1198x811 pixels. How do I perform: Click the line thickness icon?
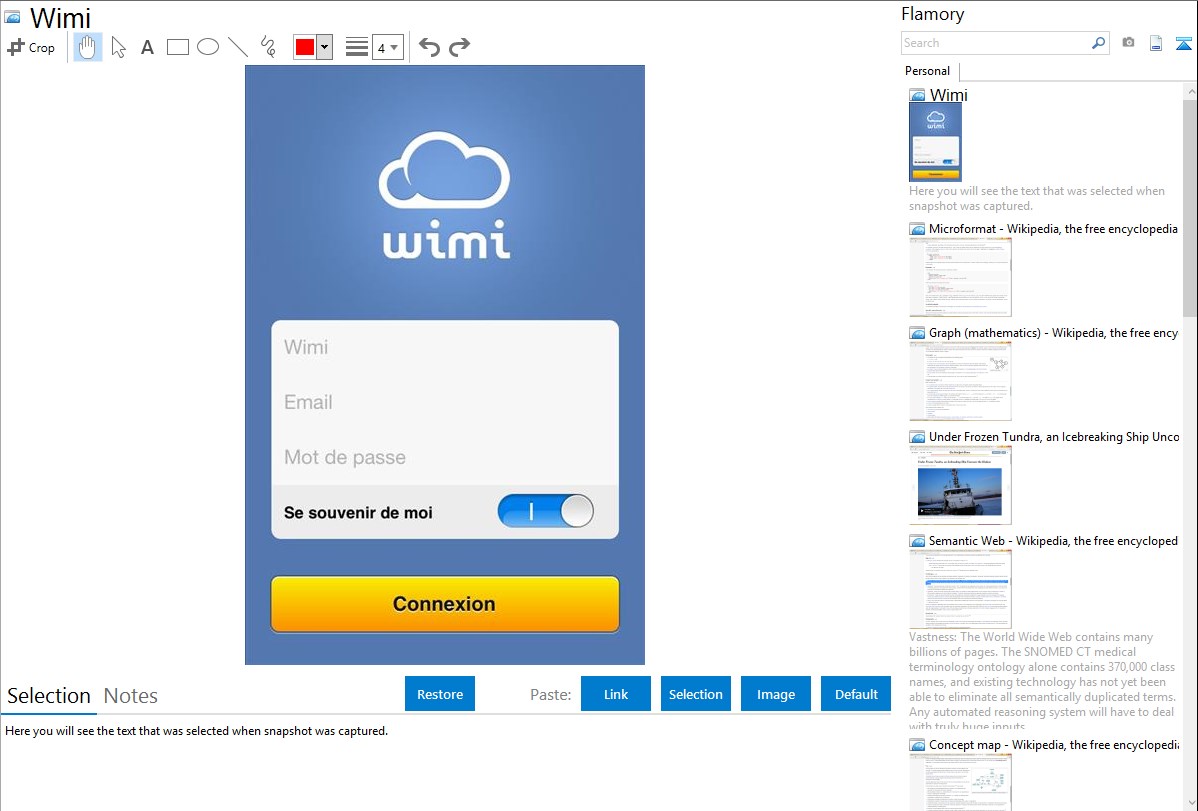[x=357, y=47]
